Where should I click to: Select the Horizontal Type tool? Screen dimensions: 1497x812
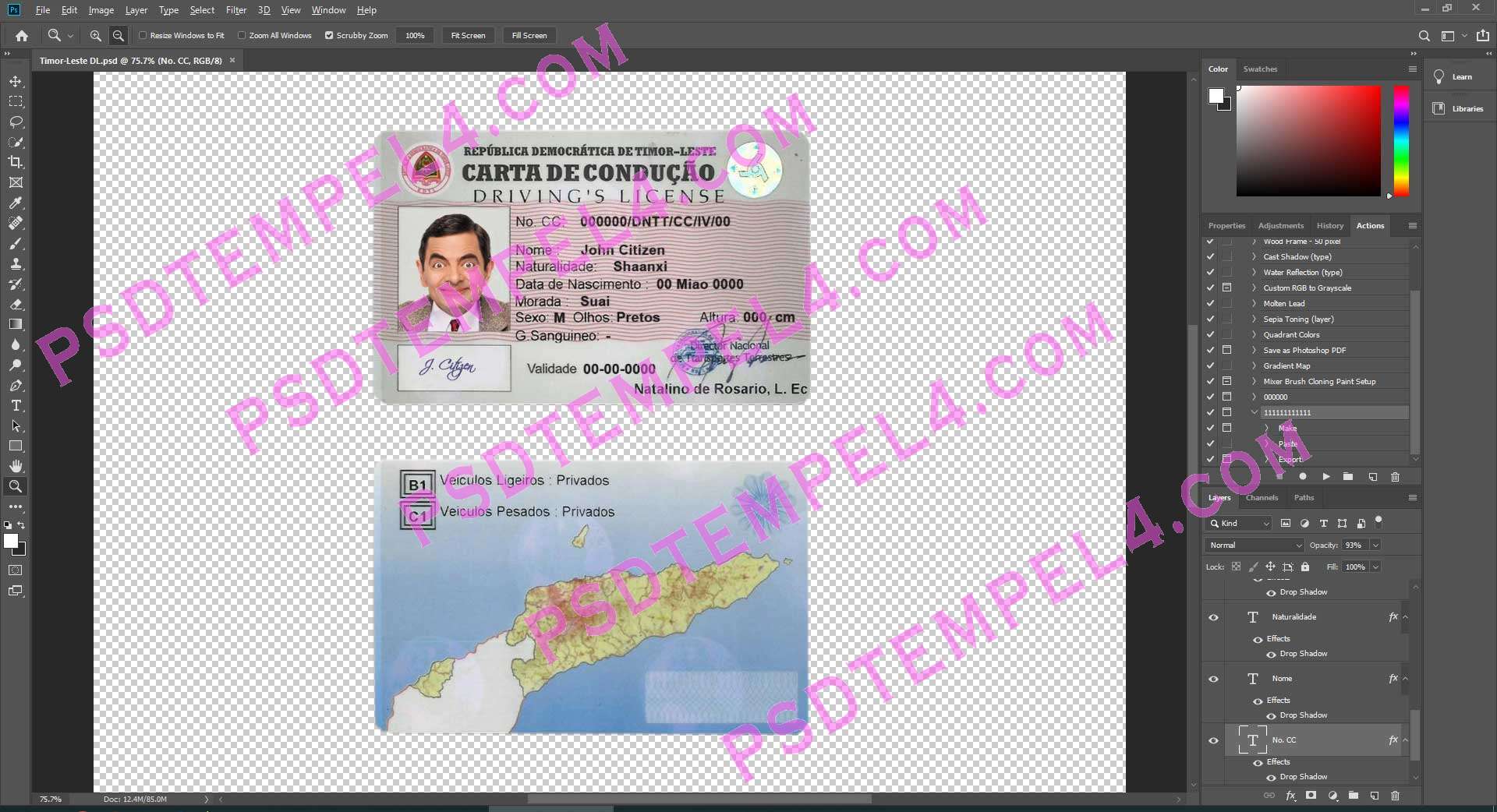click(16, 406)
